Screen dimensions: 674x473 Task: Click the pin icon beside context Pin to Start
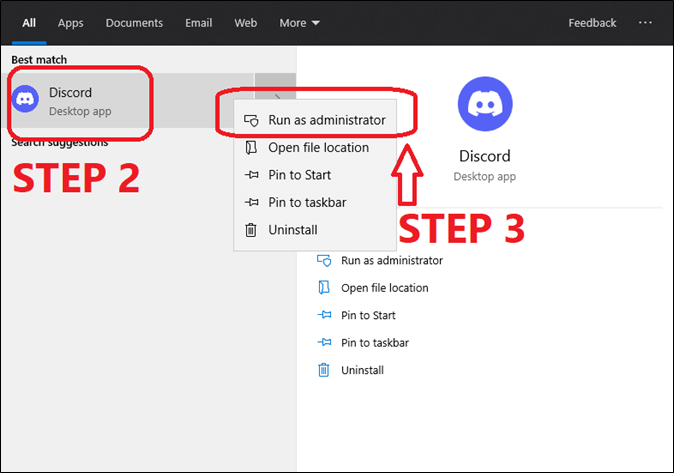251,175
